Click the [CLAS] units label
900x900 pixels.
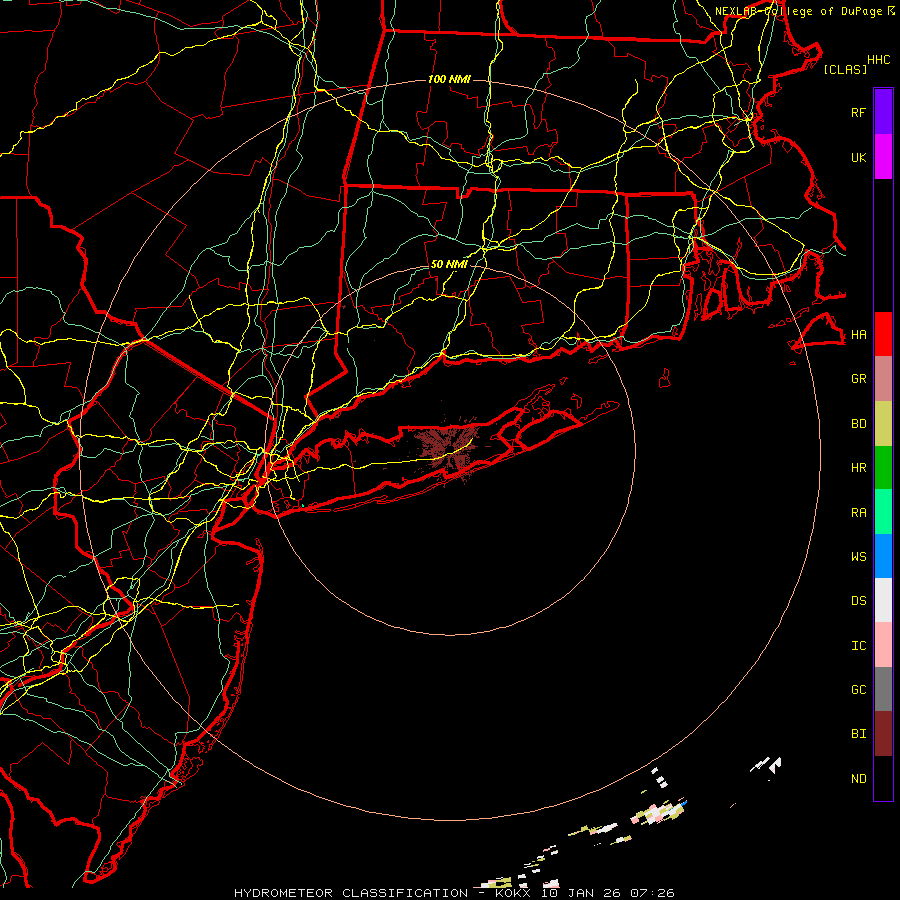(x=845, y=69)
